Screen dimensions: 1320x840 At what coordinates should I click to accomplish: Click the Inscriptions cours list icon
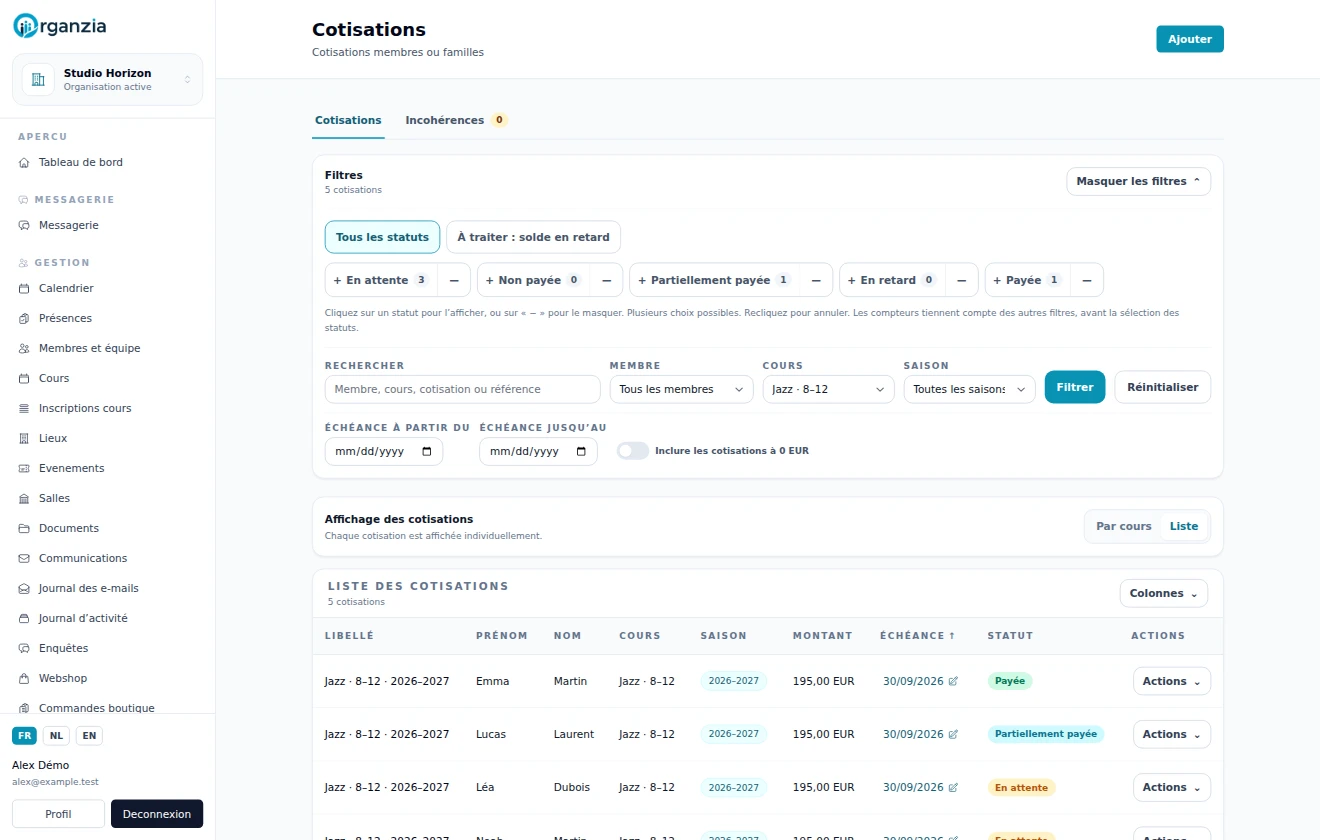pos(24,408)
